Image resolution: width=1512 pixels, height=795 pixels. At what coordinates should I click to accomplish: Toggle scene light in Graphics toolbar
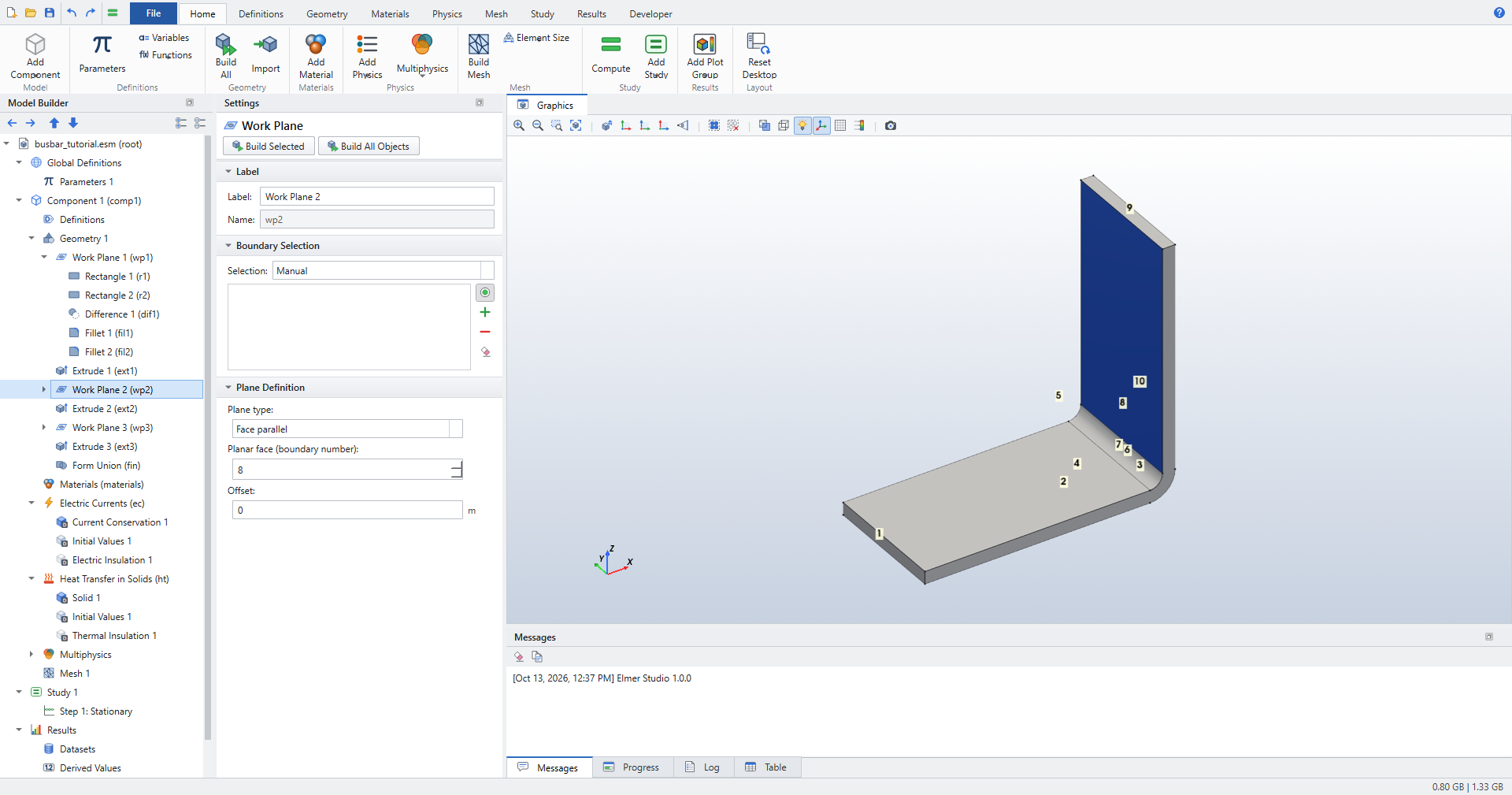point(802,125)
